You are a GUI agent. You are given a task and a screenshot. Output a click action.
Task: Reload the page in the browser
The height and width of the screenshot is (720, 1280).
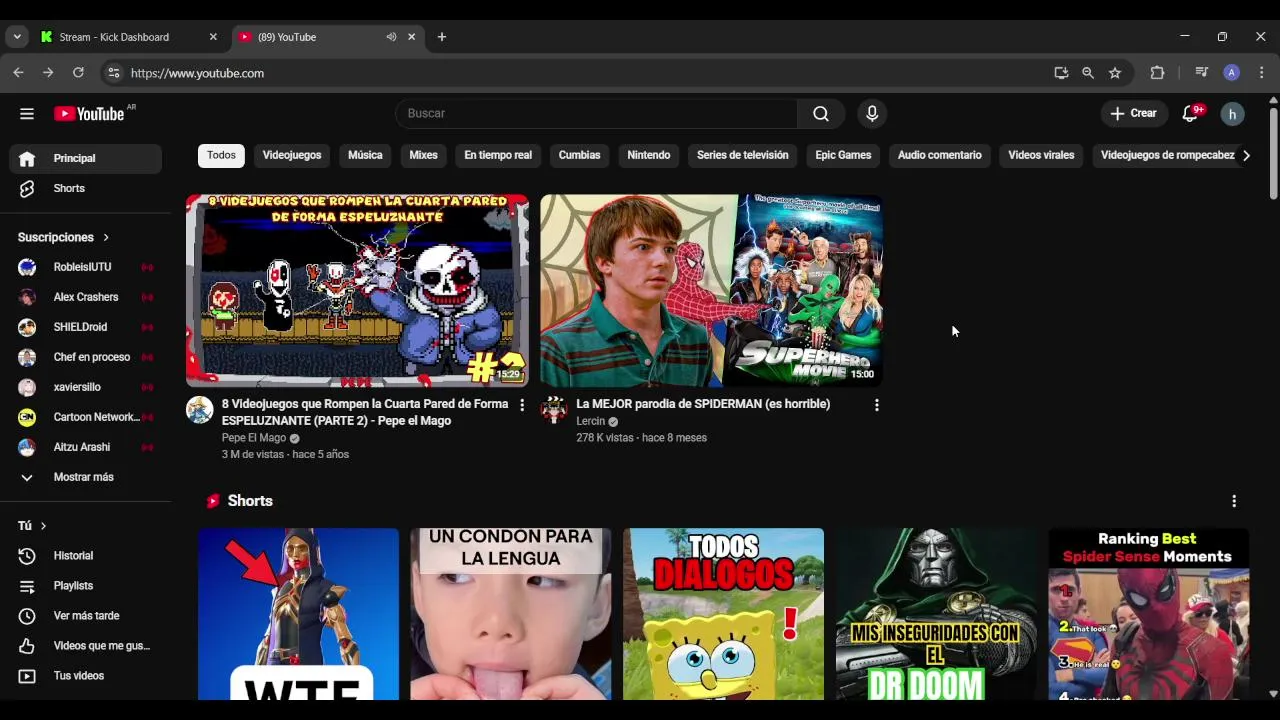pyautogui.click(x=78, y=73)
